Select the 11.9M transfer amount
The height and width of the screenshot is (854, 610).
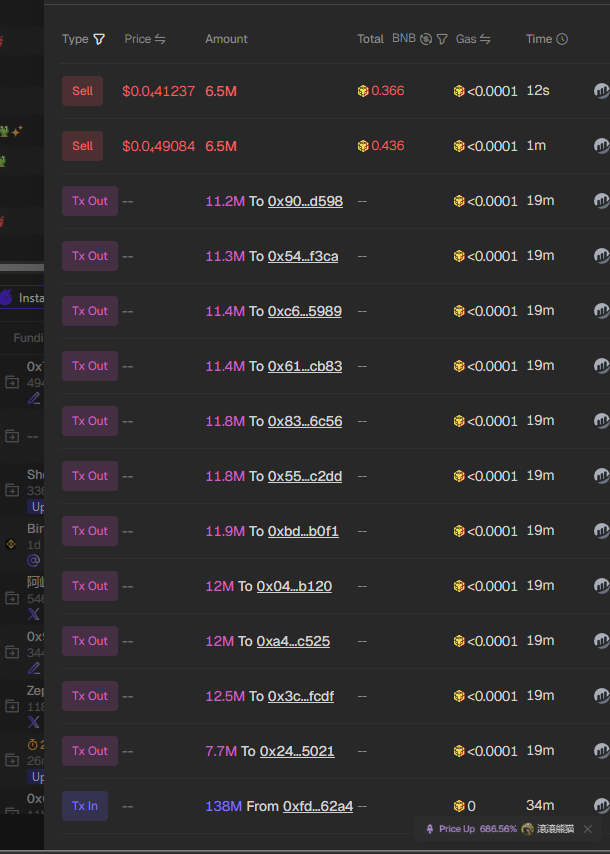[x=225, y=531]
